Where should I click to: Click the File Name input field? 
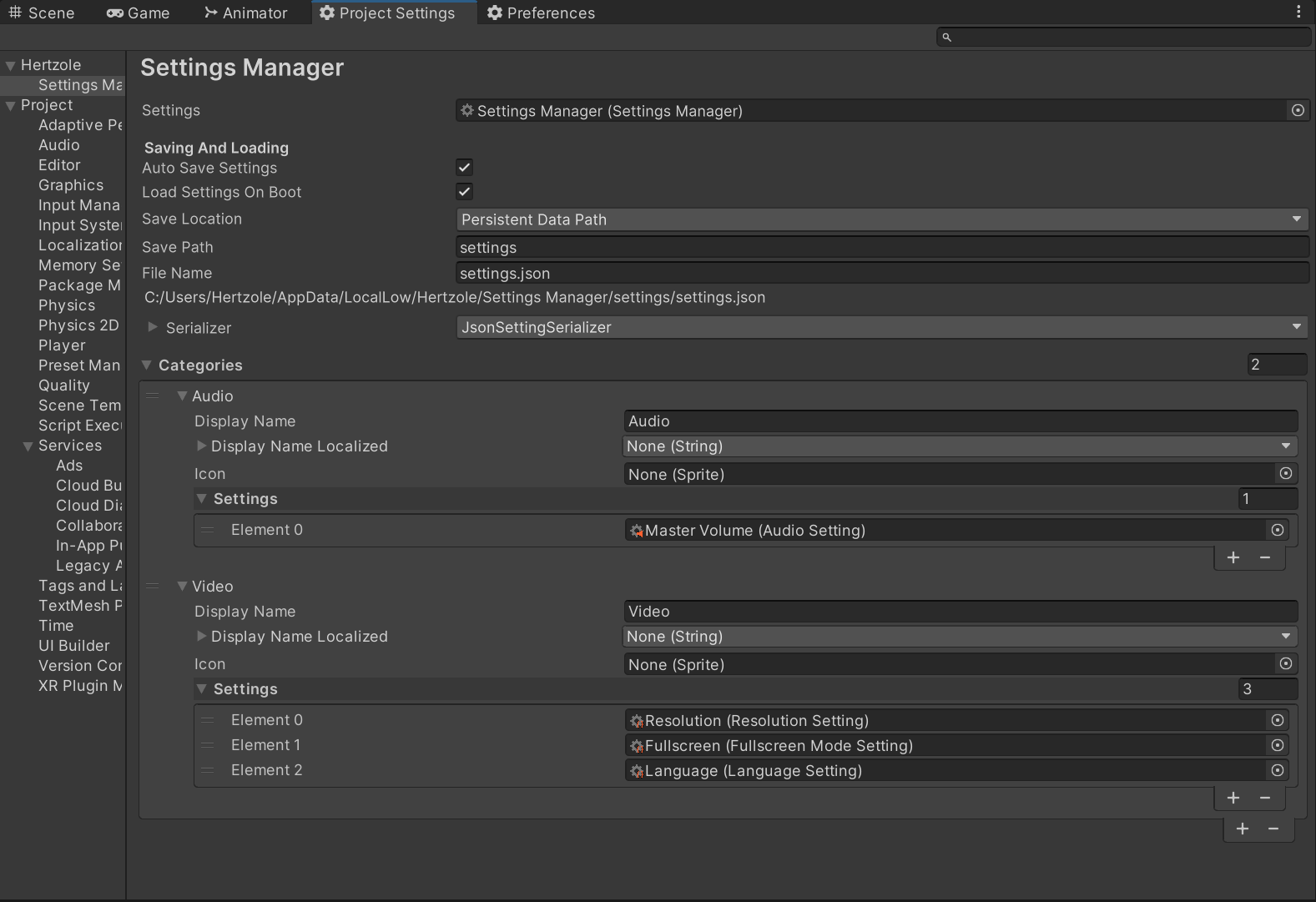tap(882, 273)
